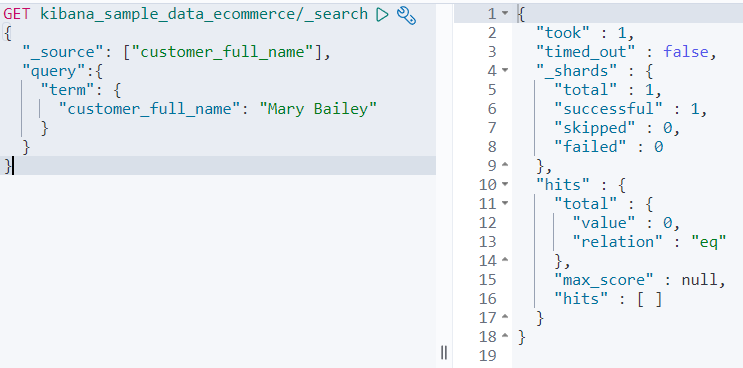
Task: Click the "failed" field in response
Action: (590, 147)
